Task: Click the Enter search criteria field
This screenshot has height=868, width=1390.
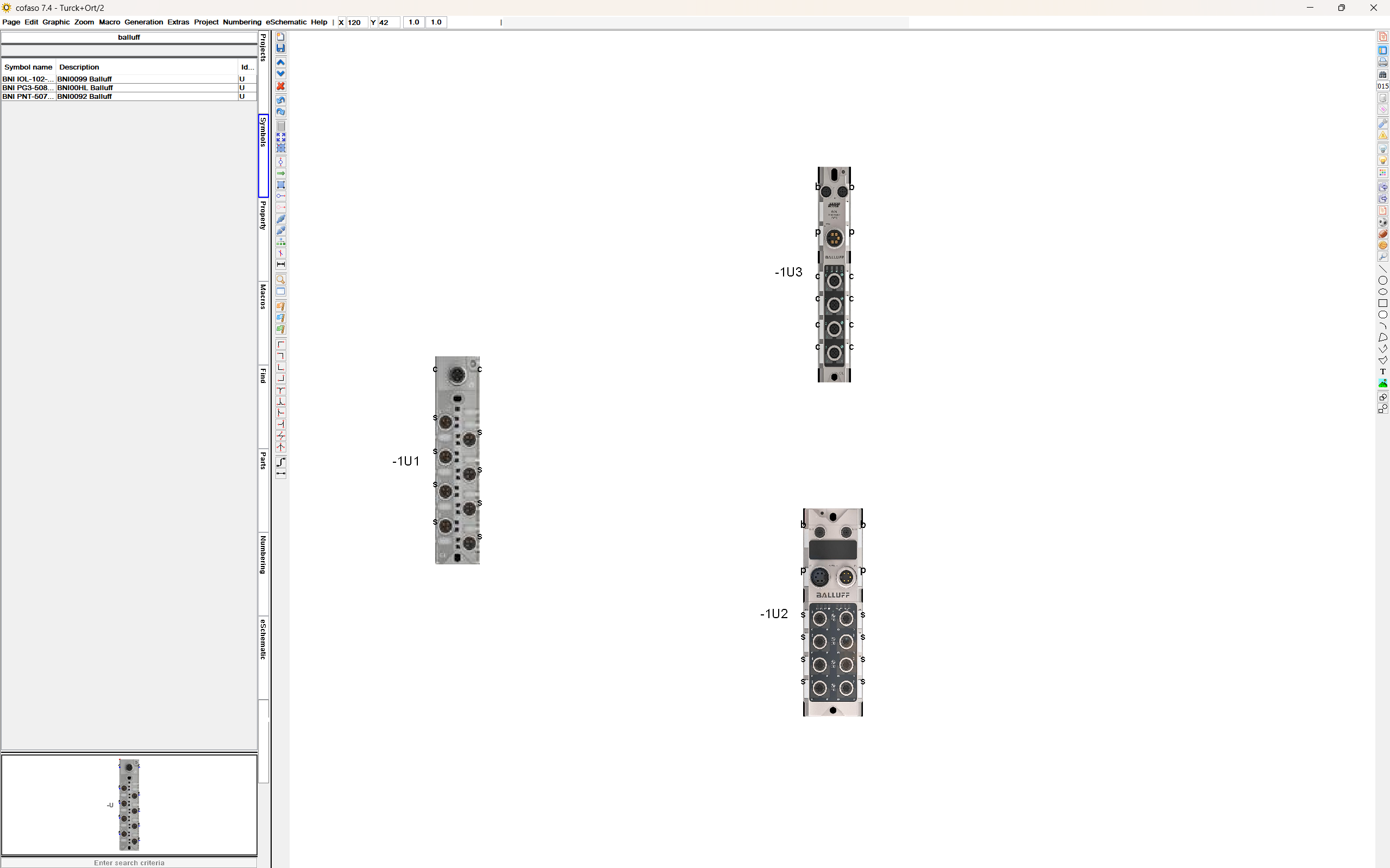Action: coord(129,862)
